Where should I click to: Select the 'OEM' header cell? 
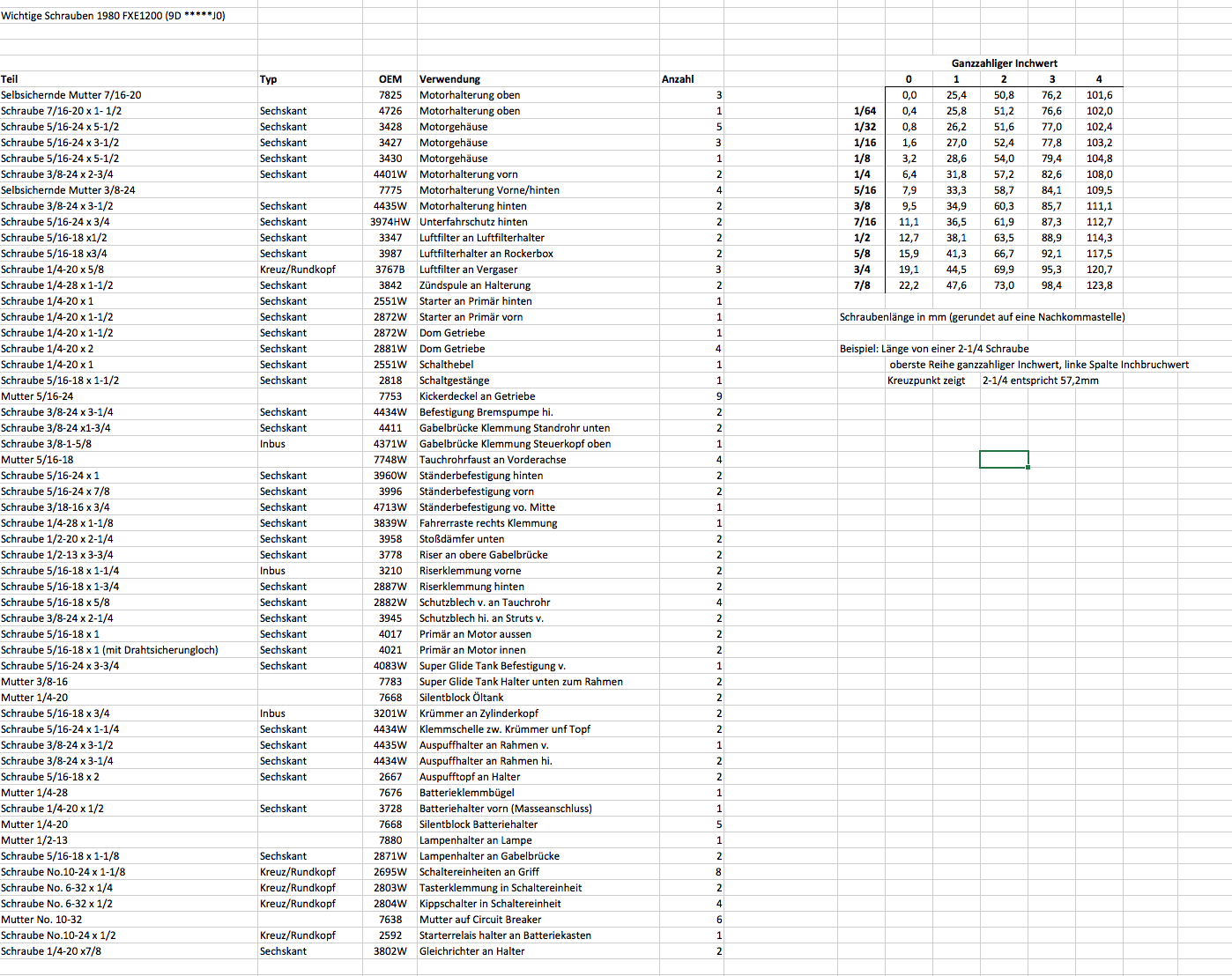point(390,79)
